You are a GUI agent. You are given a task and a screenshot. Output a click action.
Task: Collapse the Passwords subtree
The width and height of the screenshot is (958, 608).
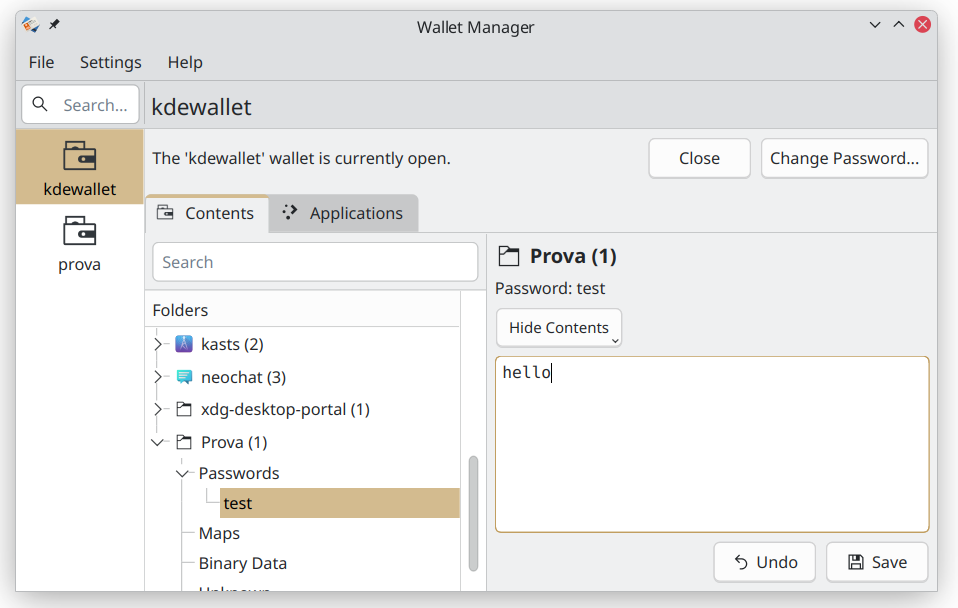182,474
